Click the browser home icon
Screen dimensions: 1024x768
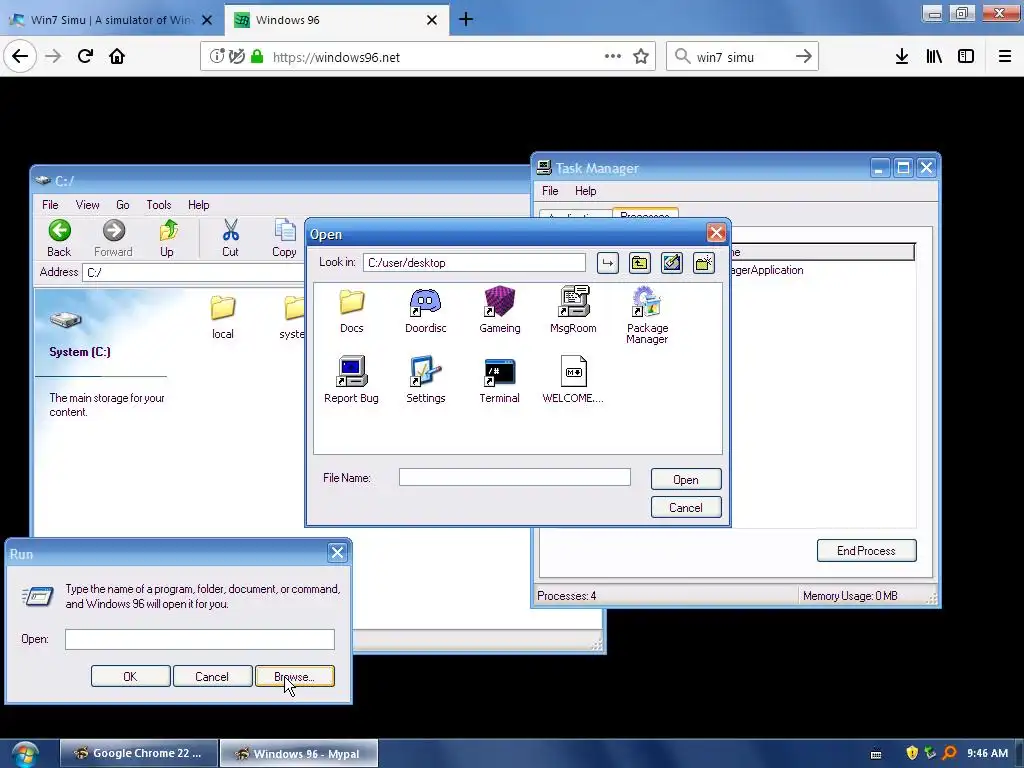[117, 56]
